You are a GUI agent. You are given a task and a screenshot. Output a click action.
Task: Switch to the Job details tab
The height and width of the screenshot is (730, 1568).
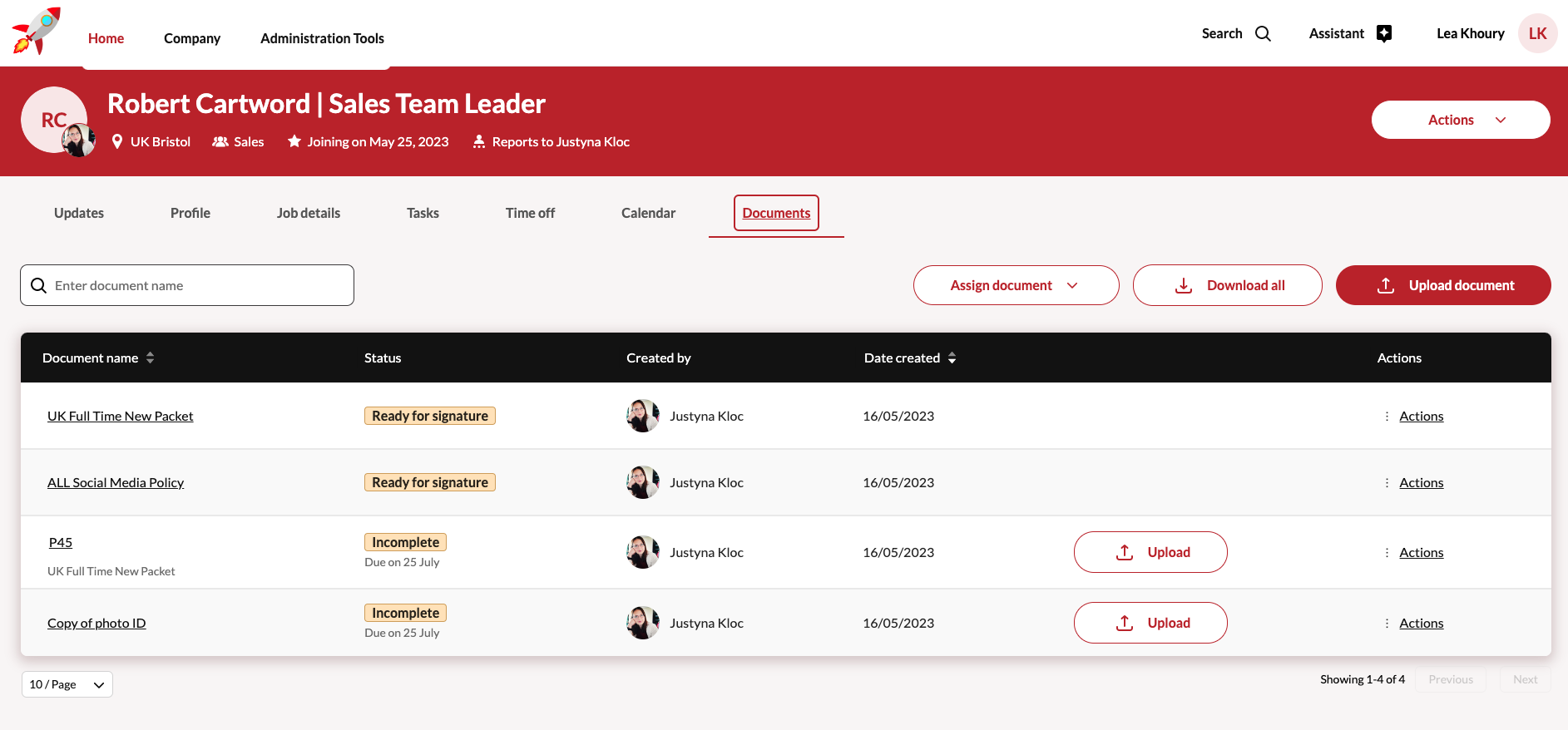(x=309, y=214)
